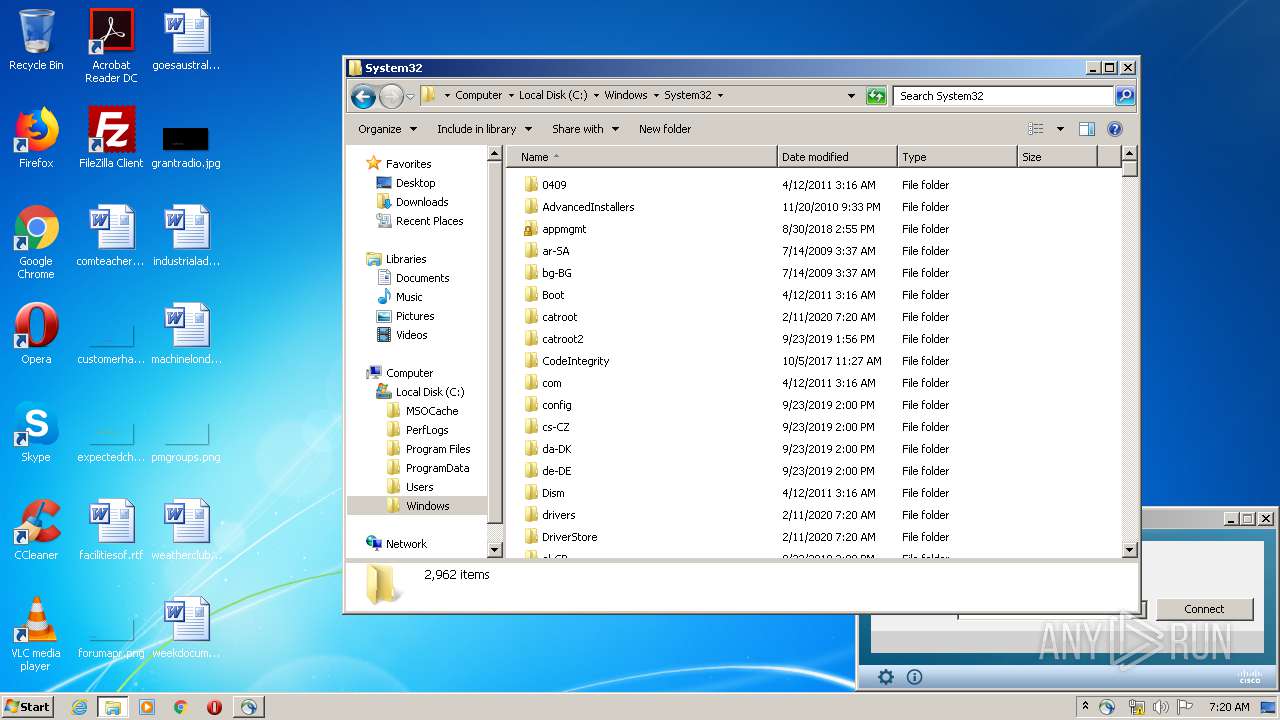Select grantradio.jpg desktop file
1280x720 pixels.
pos(186,146)
